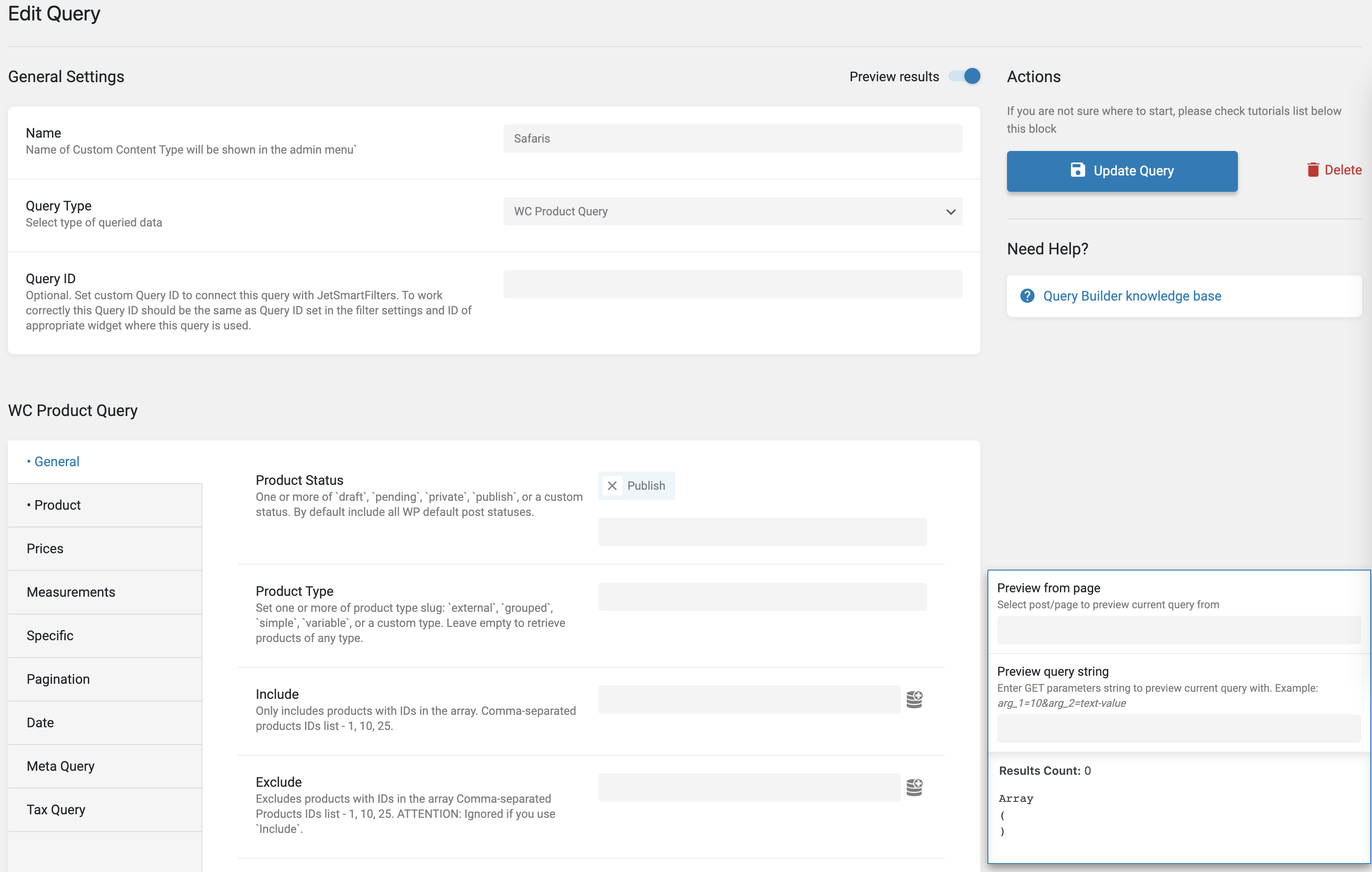Click the save icon in Update Query button
The height and width of the screenshot is (872, 1372).
coord(1079,170)
